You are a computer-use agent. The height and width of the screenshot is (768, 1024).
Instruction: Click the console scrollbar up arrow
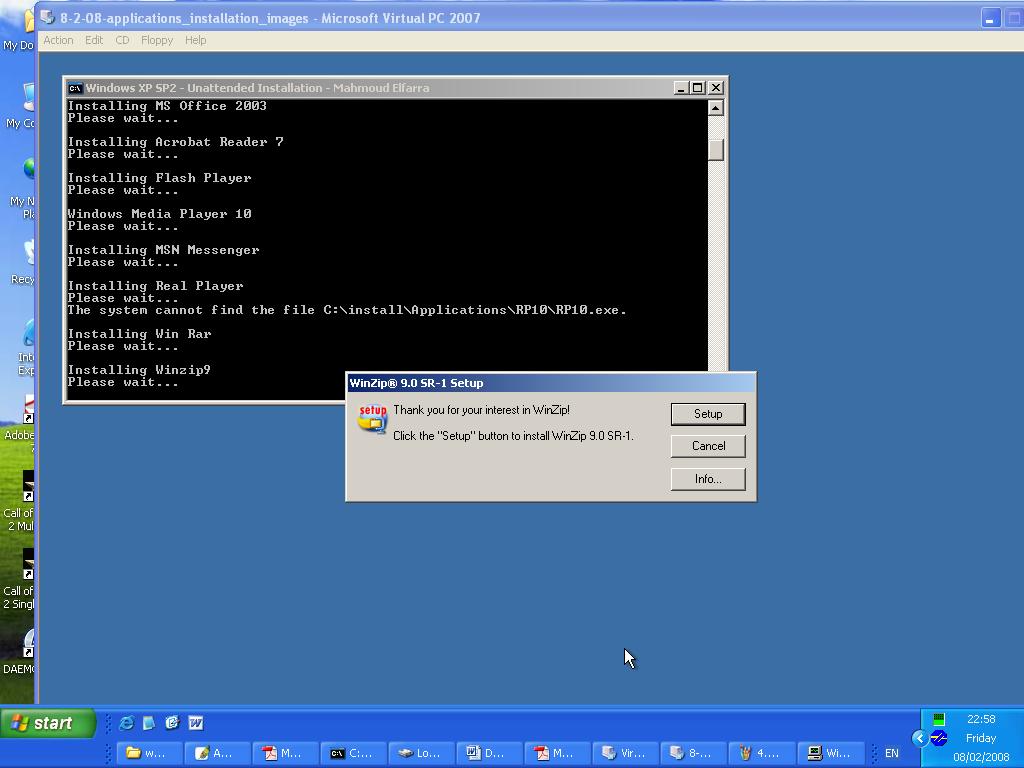(716, 108)
